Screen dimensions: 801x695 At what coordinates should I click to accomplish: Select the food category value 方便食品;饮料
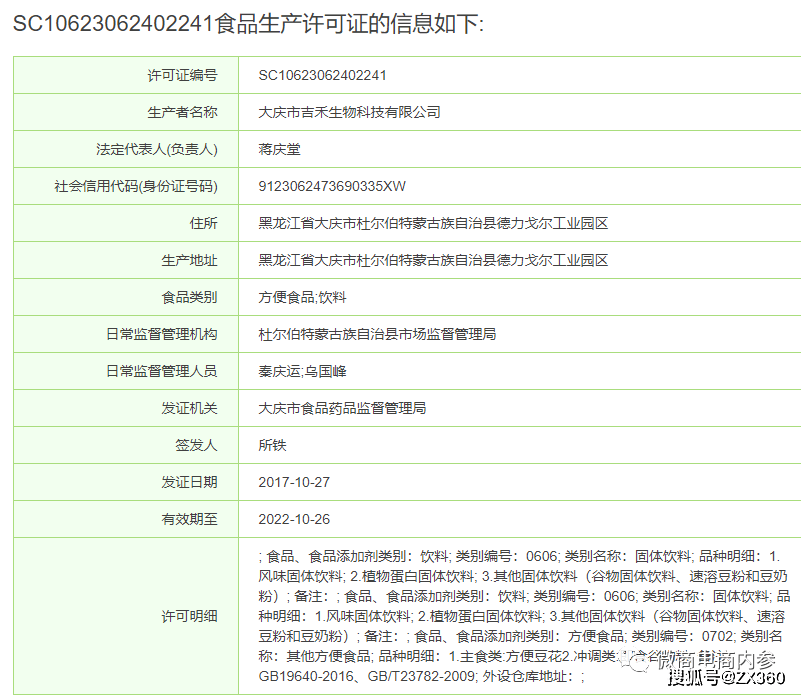(x=303, y=297)
